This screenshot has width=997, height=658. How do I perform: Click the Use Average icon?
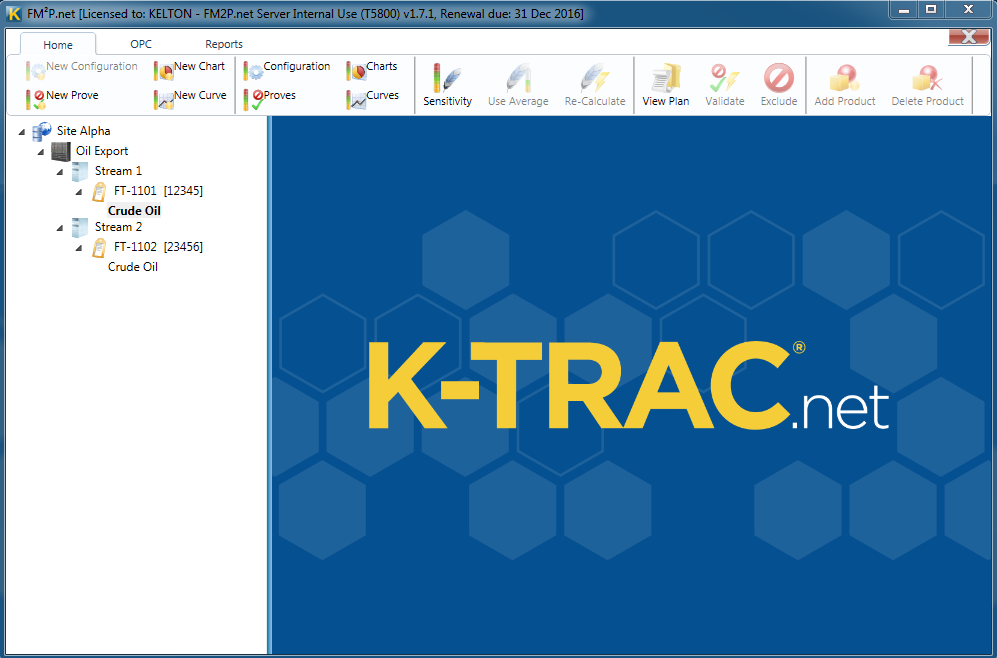click(x=518, y=78)
